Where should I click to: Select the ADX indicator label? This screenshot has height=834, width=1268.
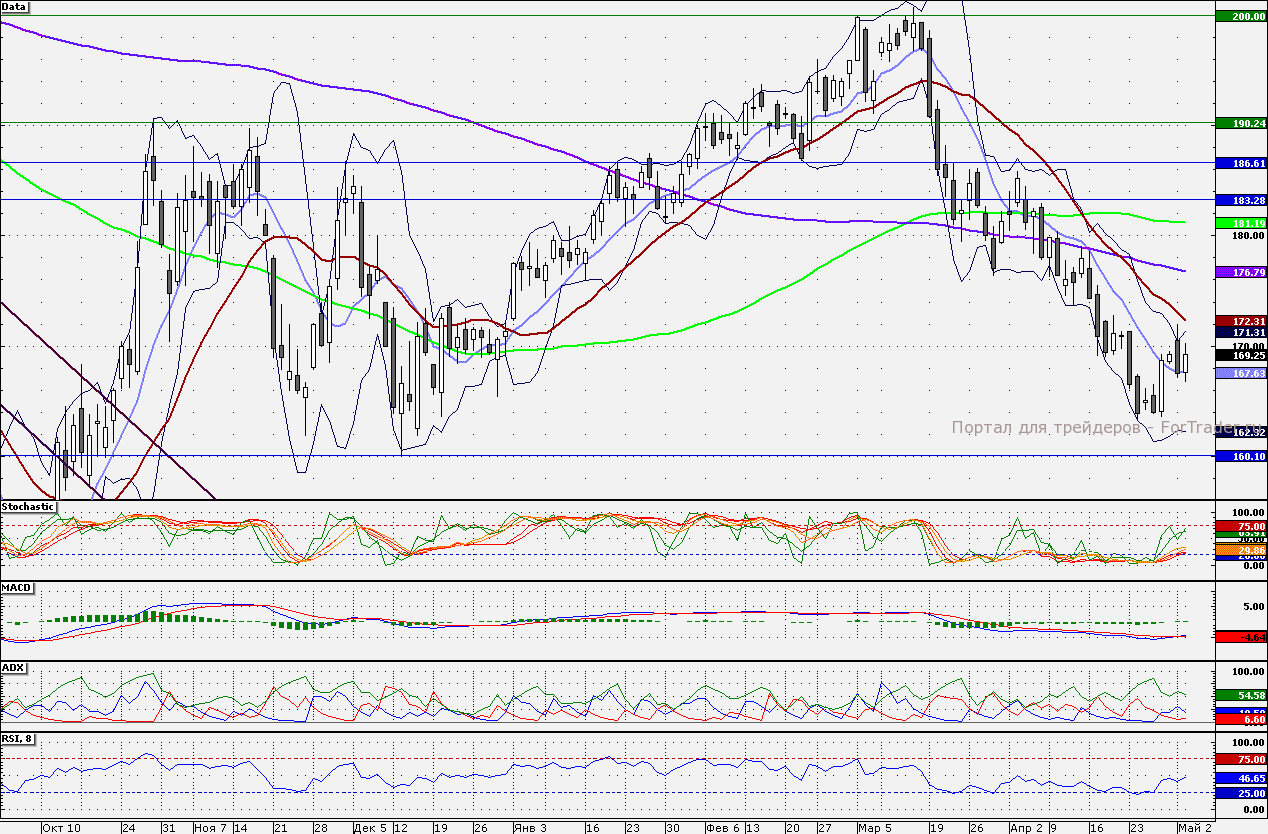[x=13, y=666]
